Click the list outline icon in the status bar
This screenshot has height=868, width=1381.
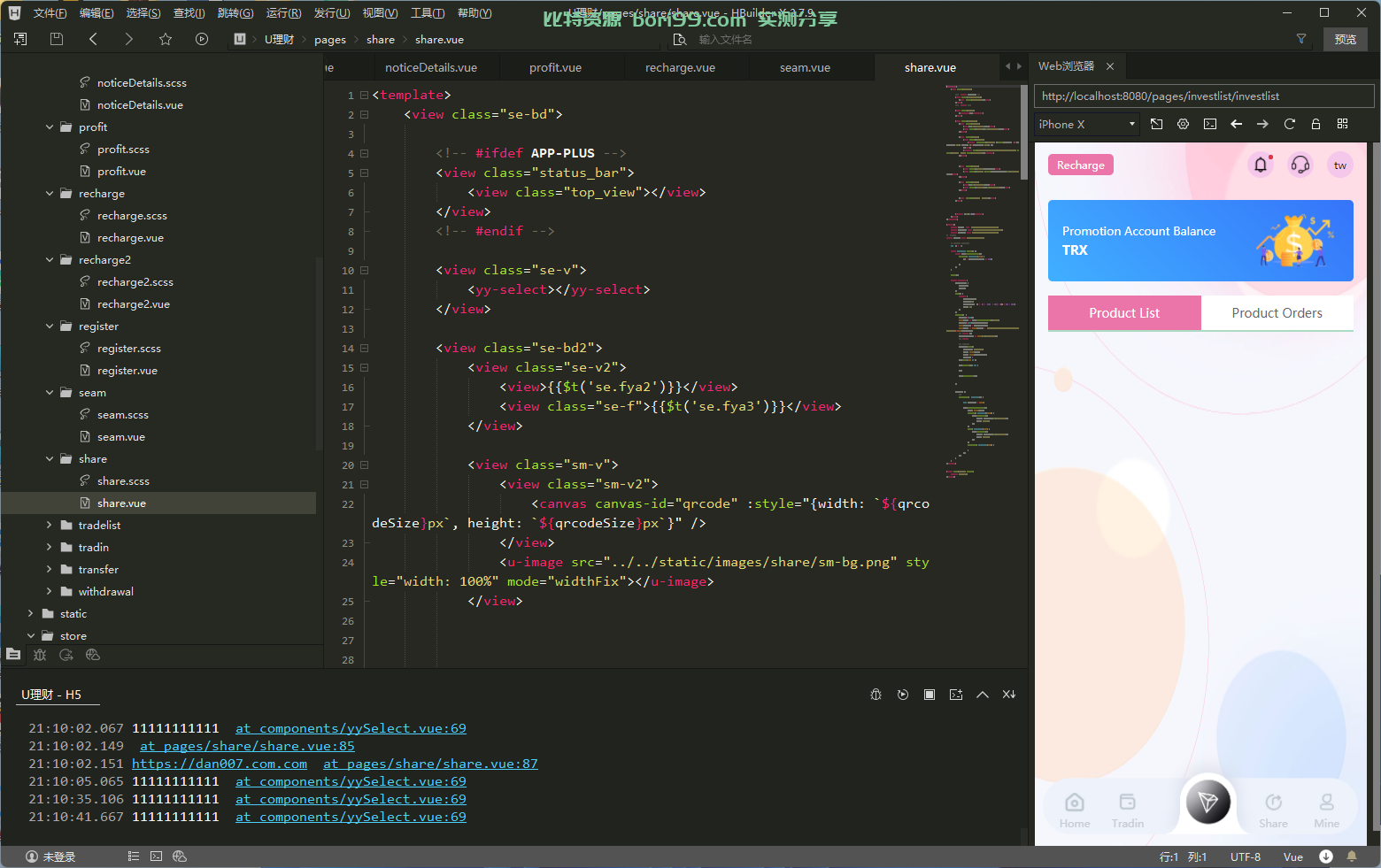click(x=134, y=856)
